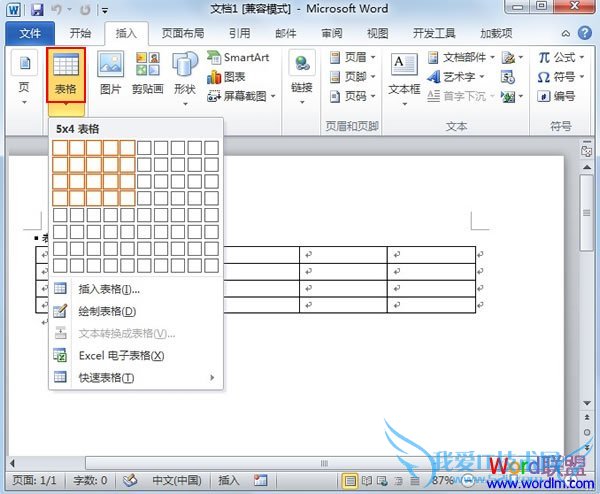
Task: Click word count 字数: 0
Action: 90,480
